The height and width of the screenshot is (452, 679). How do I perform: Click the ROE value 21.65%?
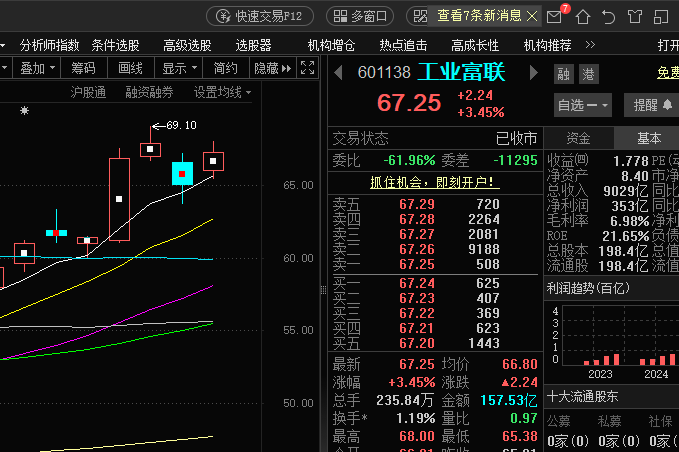626,236
